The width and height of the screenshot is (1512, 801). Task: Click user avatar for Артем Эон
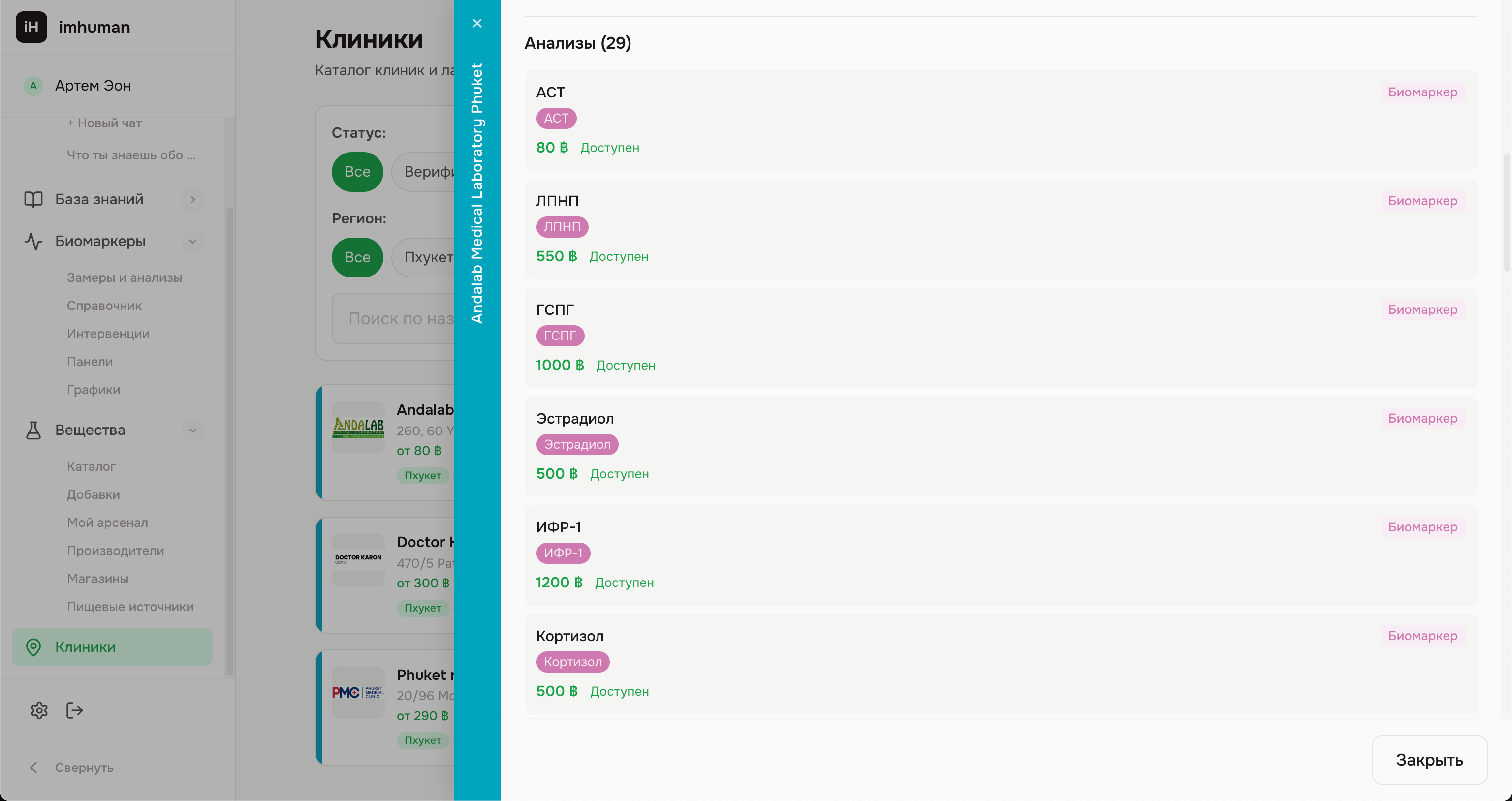pyautogui.click(x=33, y=86)
